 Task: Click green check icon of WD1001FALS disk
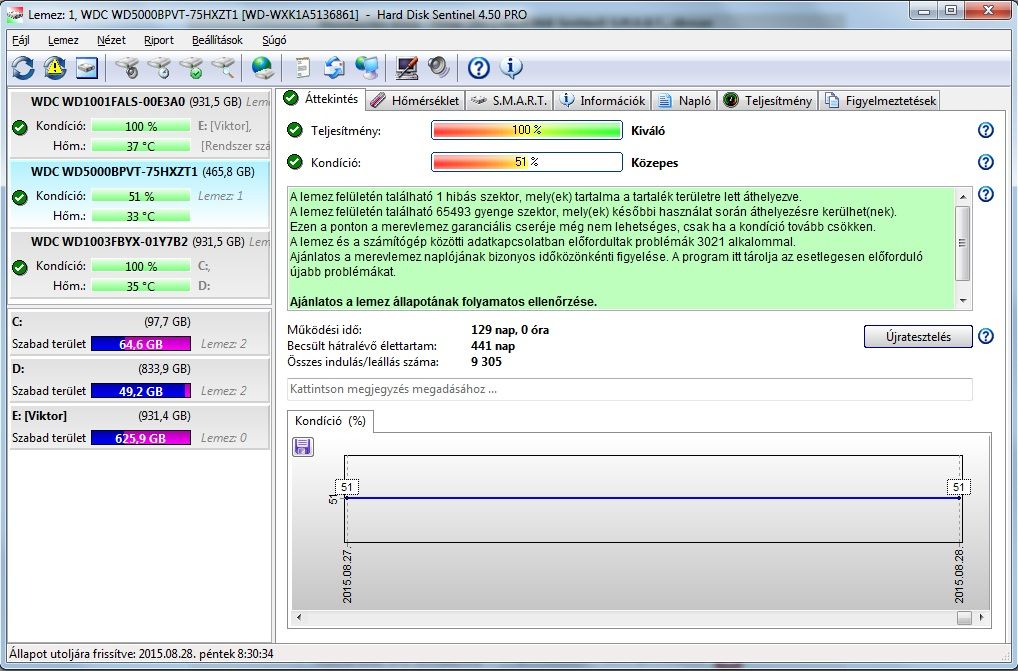[x=20, y=127]
